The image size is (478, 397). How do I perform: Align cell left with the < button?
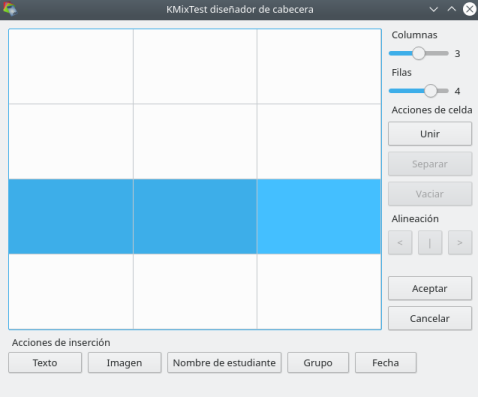coord(400,243)
